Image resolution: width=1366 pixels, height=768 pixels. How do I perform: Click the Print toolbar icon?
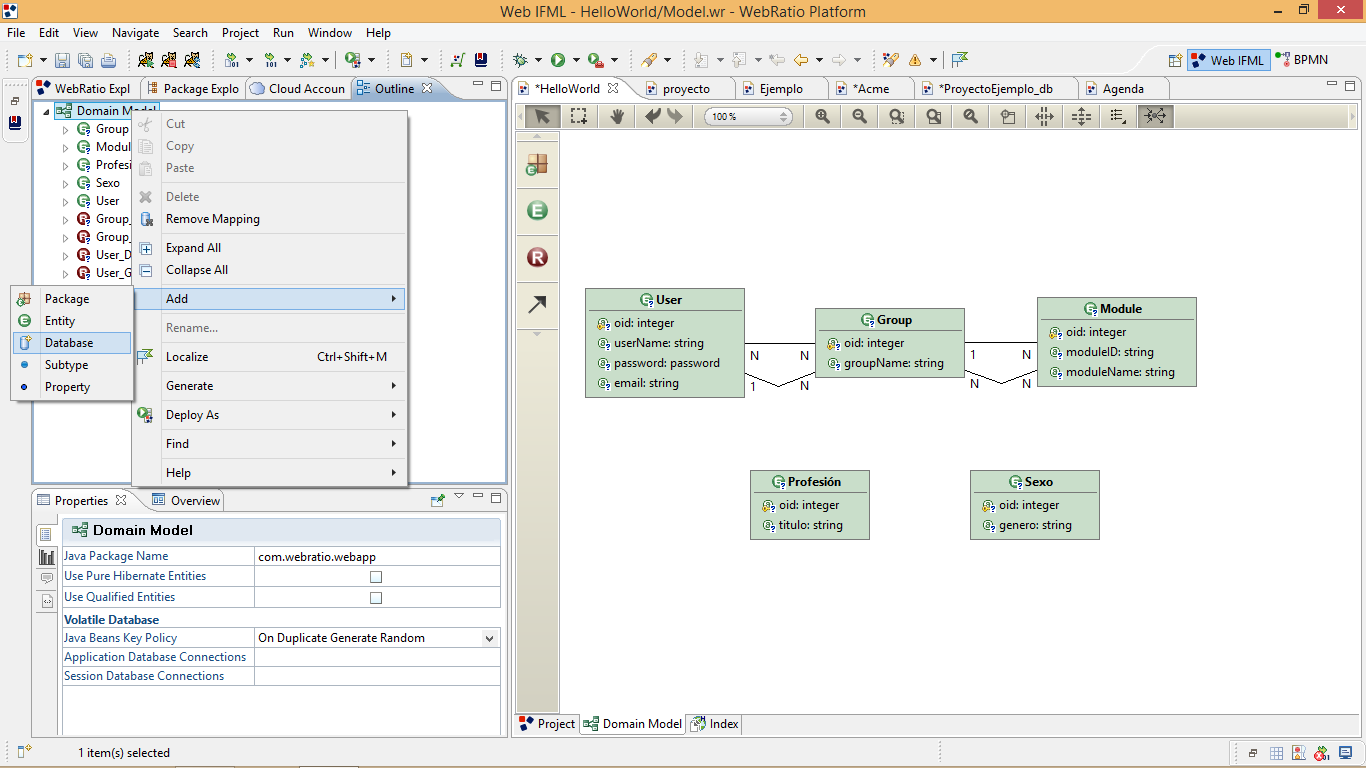(108, 60)
